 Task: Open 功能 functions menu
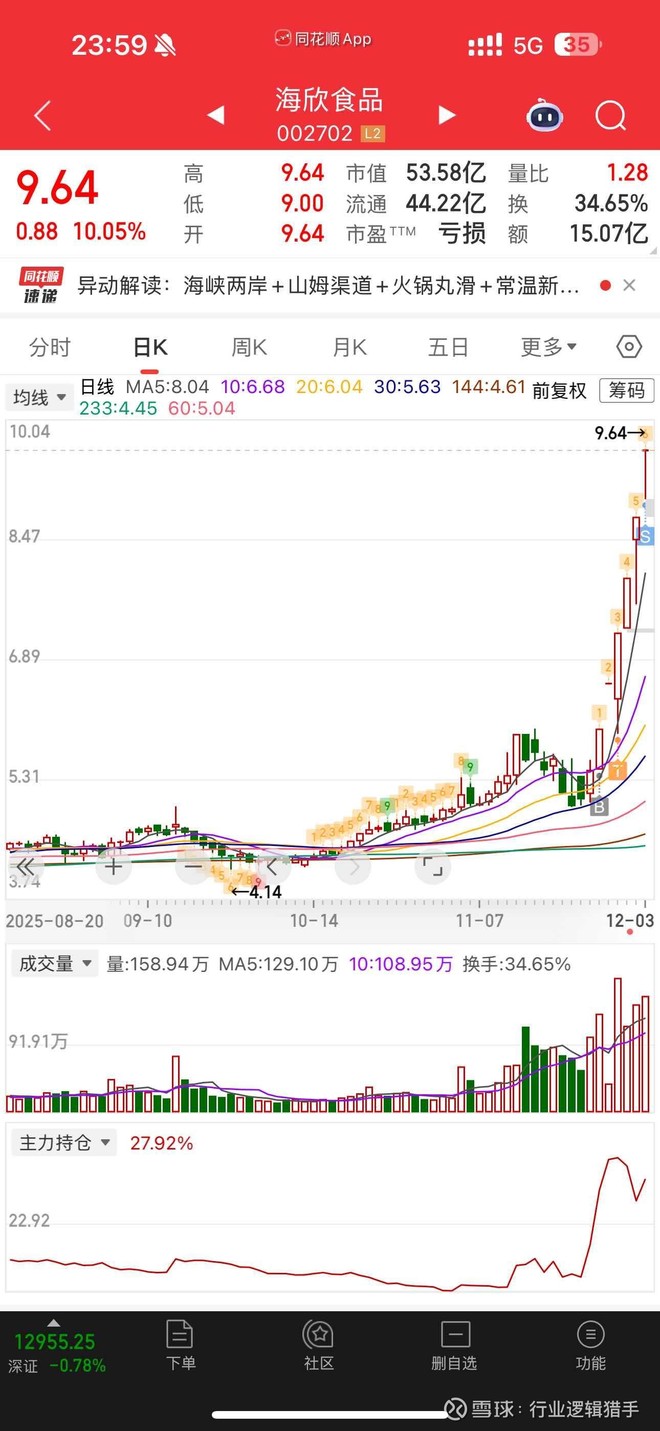pos(591,1346)
